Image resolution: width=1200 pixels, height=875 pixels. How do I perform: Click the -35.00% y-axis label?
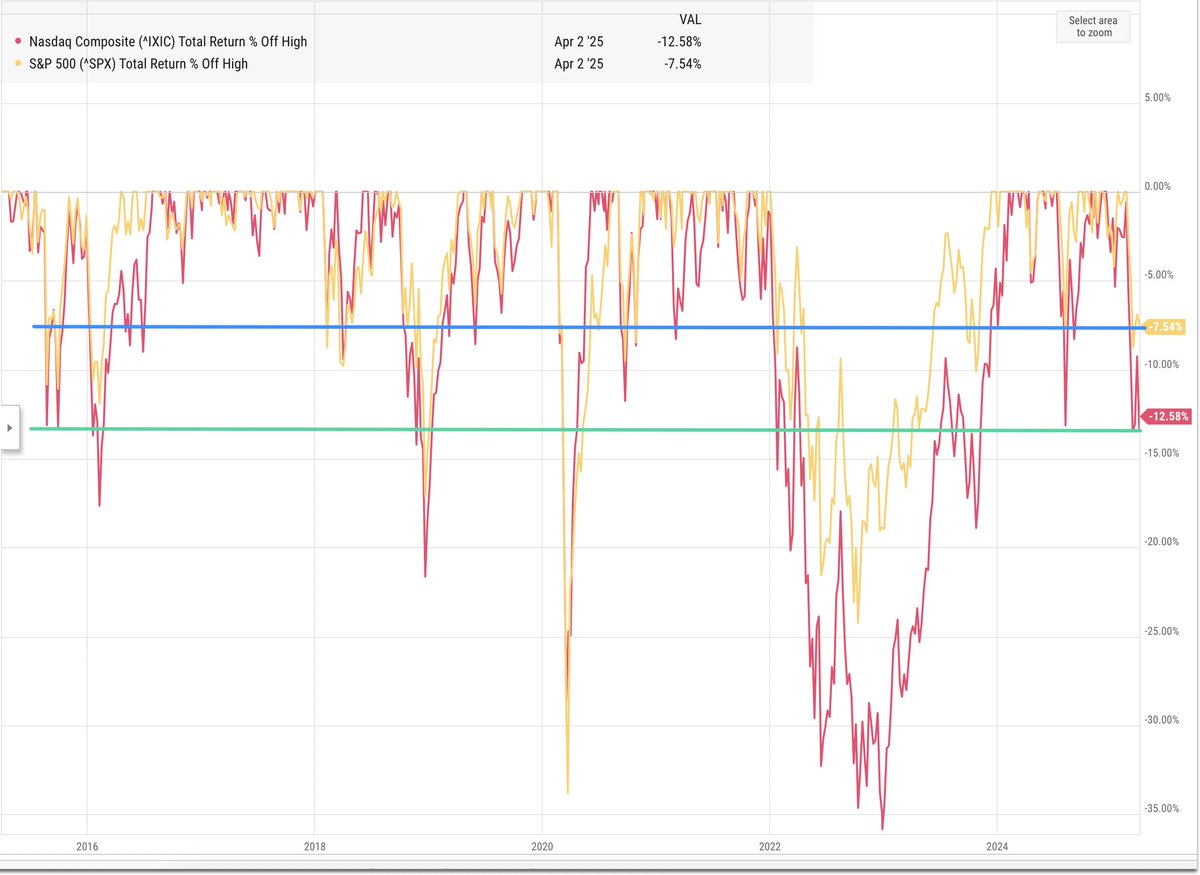pyautogui.click(x=1162, y=808)
